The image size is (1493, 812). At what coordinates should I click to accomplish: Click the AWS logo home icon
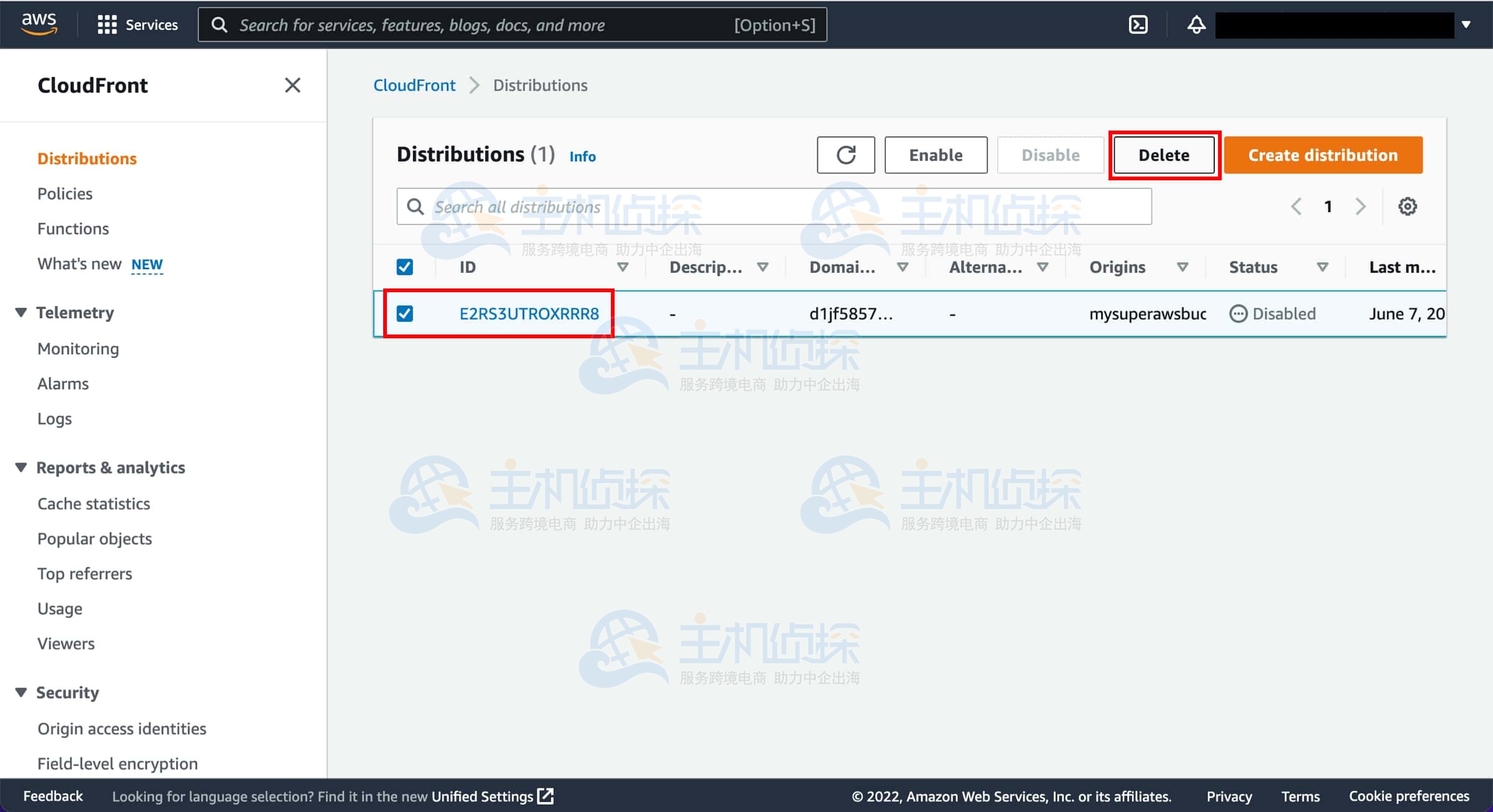pos(39,24)
